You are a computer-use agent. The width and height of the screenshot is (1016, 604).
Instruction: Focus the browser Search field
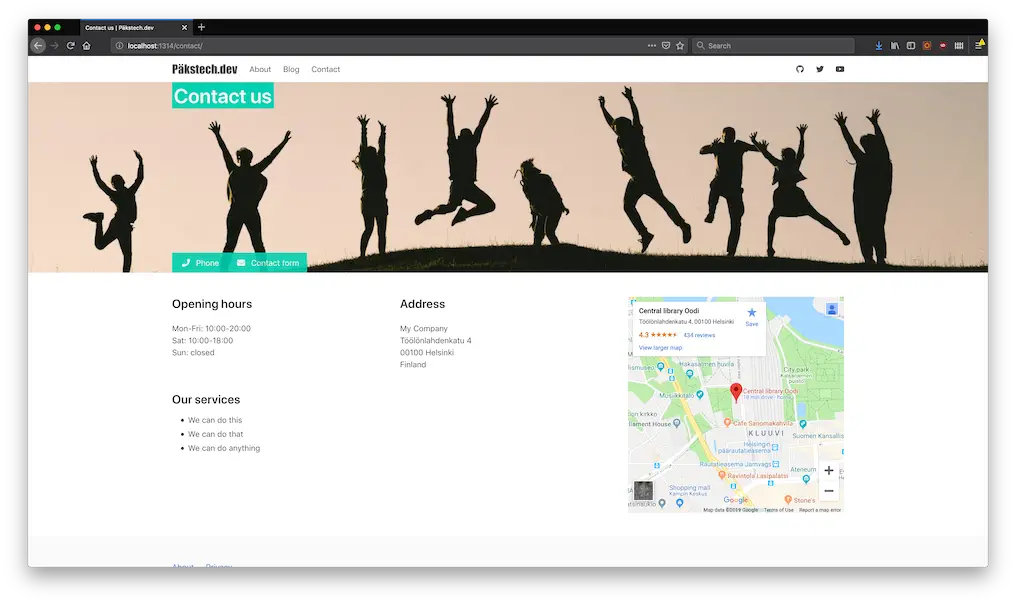pyautogui.click(x=774, y=46)
